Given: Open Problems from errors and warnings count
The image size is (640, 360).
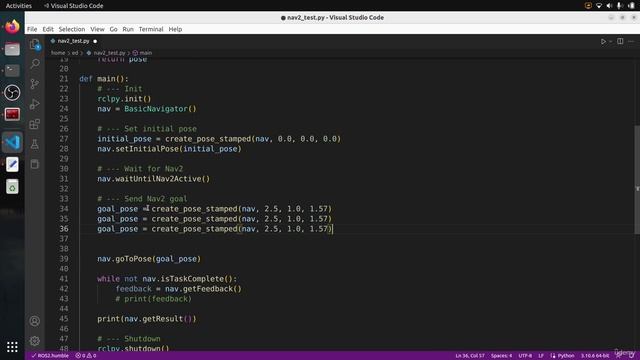Looking at the screenshot, I should (x=86, y=356).
